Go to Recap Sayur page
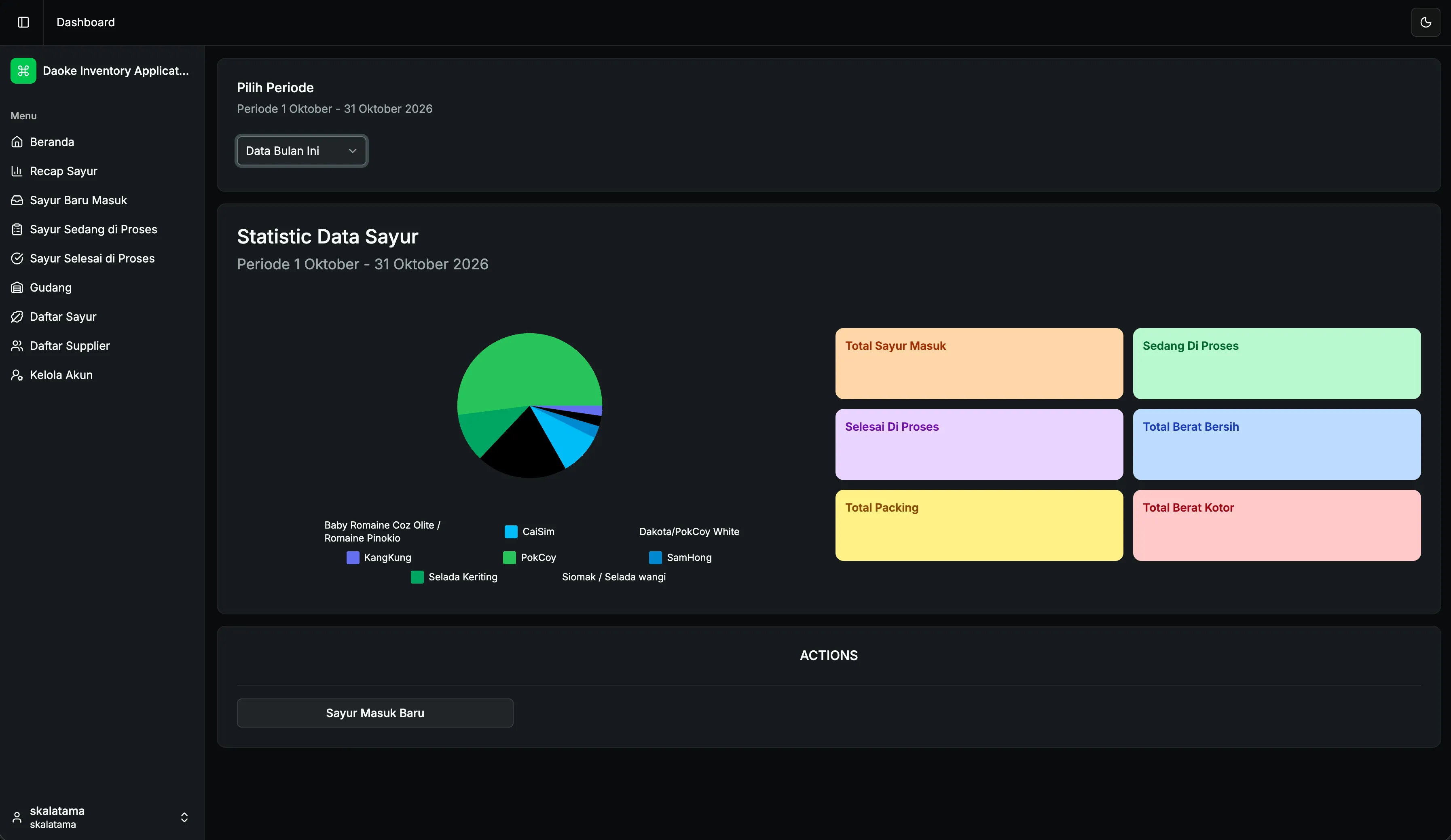 click(x=102, y=171)
